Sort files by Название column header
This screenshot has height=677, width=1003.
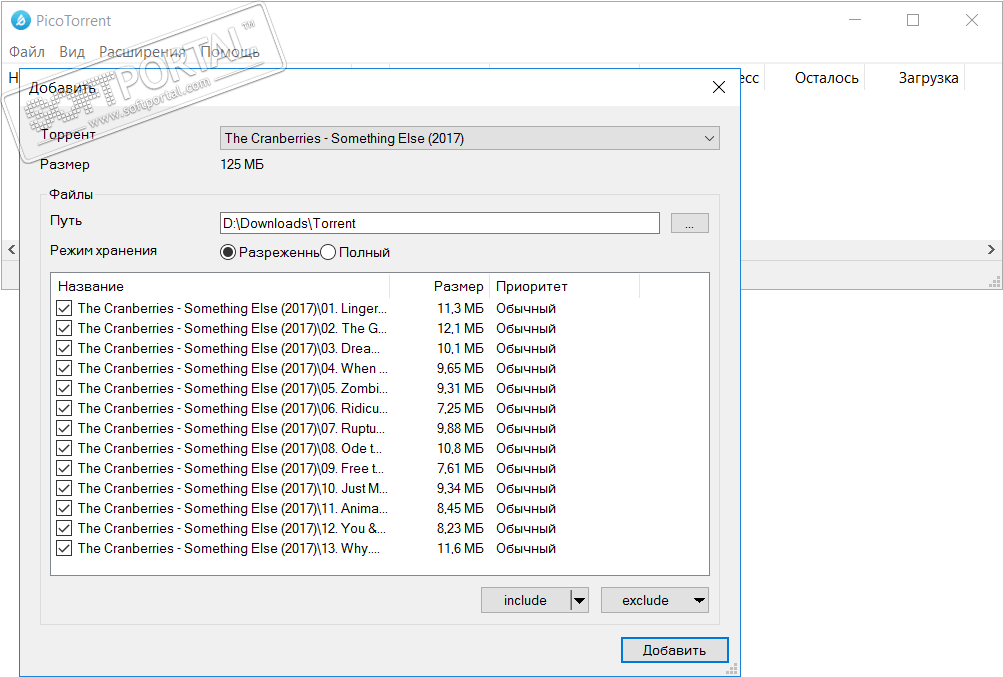click(220, 286)
